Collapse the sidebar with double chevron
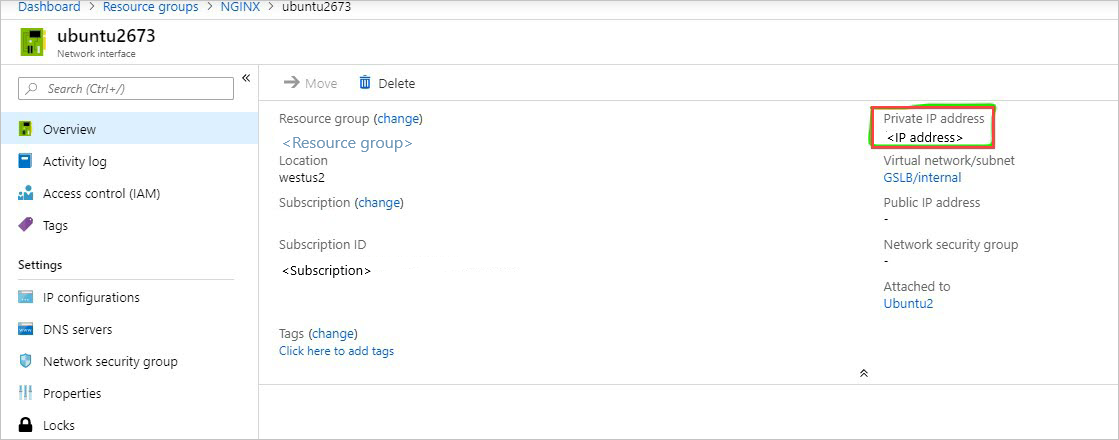Viewport: 1119px width, 440px height. (245, 78)
